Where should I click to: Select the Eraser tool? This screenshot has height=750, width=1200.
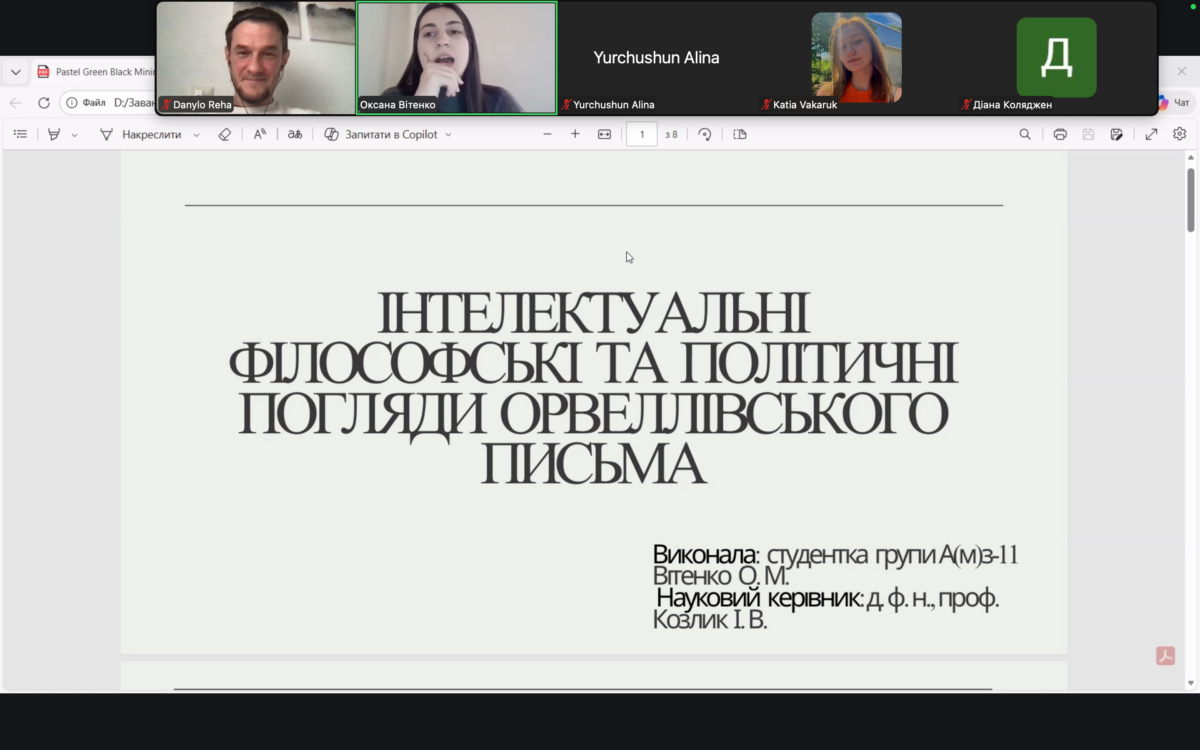tap(224, 134)
